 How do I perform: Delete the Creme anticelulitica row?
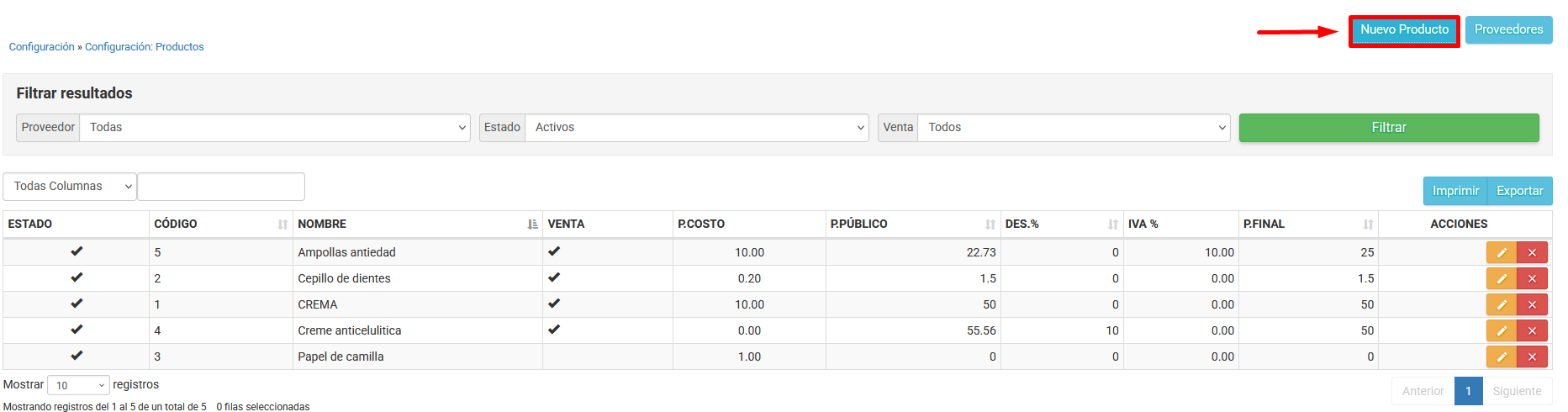coord(1532,330)
